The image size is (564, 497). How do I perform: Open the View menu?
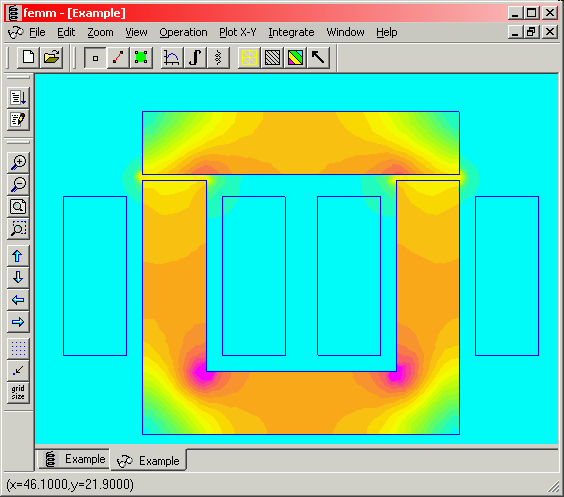(136, 32)
